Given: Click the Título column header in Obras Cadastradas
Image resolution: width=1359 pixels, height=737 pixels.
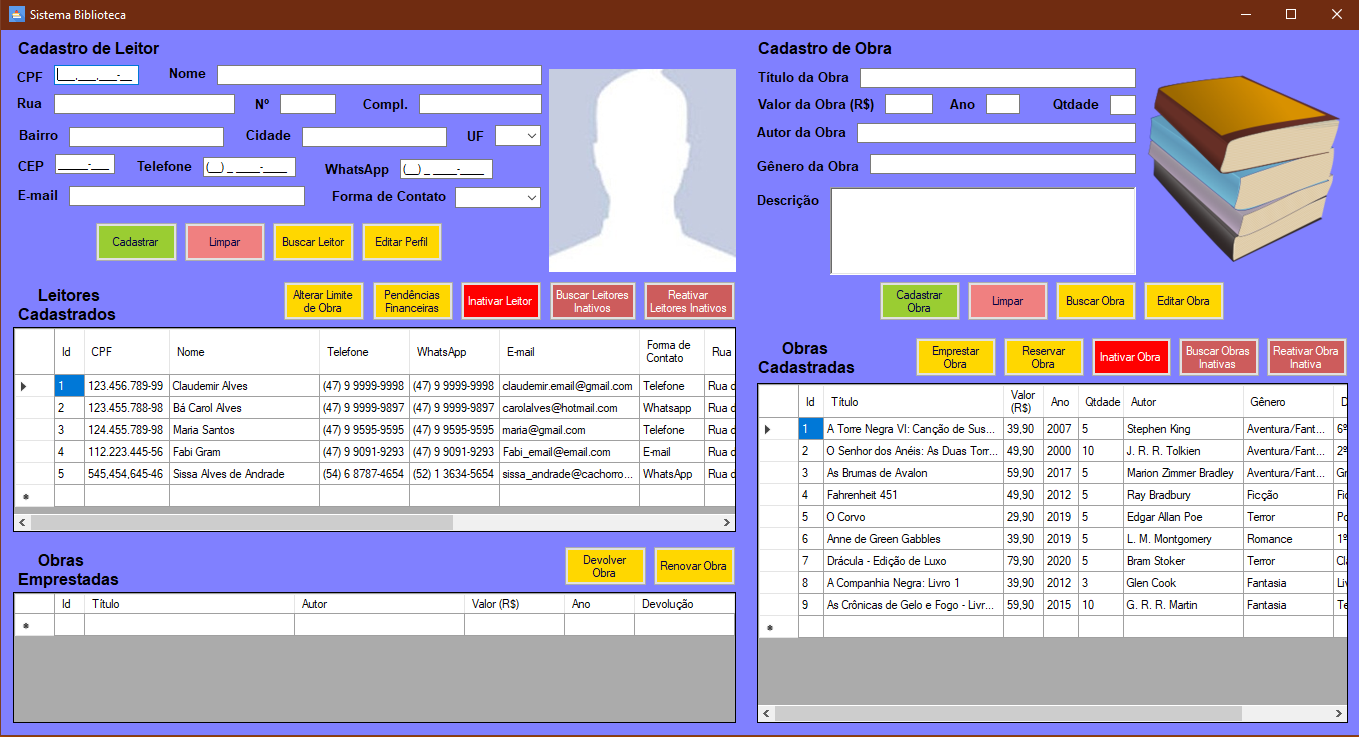Looking at the screenshot, I should point(913,401).
